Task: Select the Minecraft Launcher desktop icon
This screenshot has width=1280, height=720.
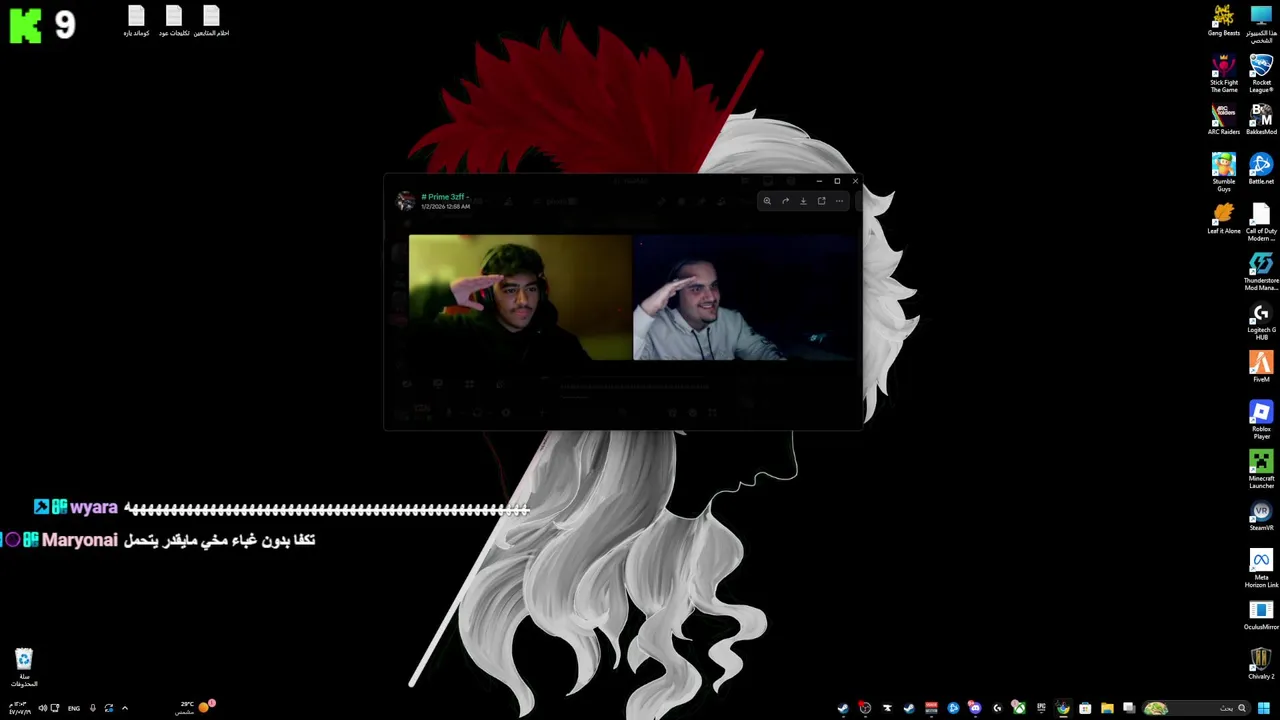Action: [x=1261, y=469]
